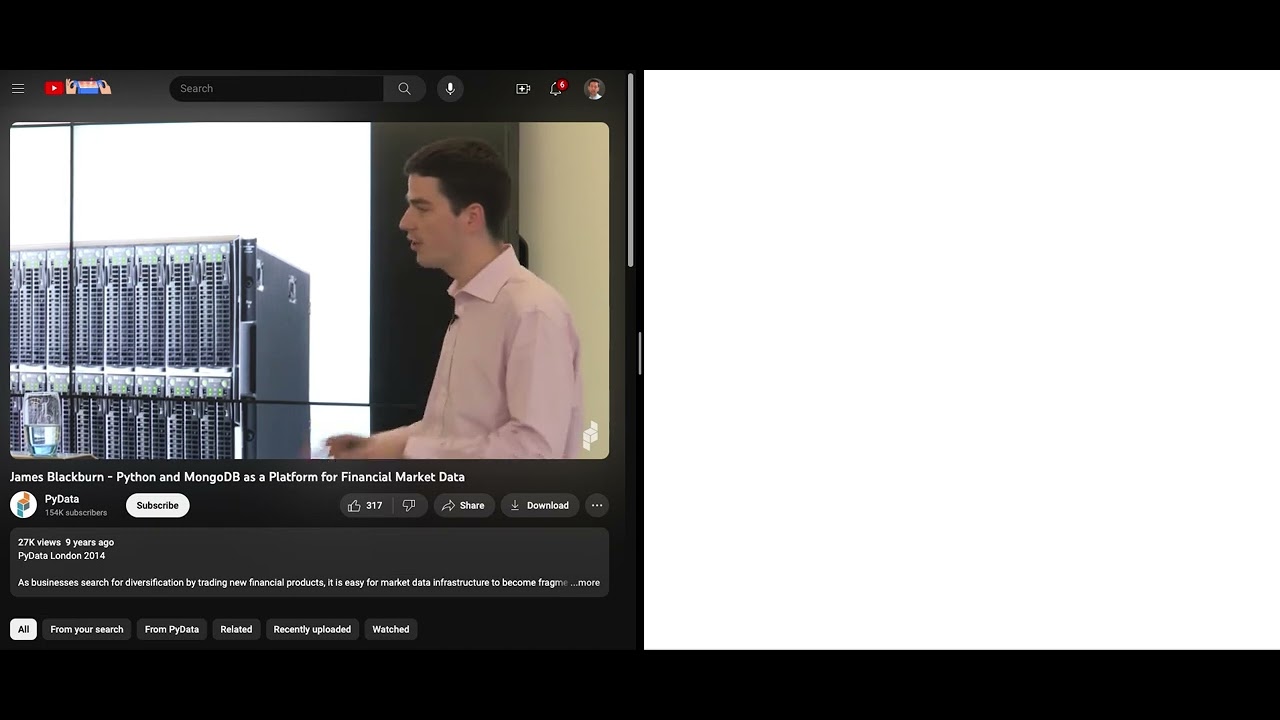Click the PyData London 2014 text
This screenshot has height=720, width=1280.
tap(61, 555)
